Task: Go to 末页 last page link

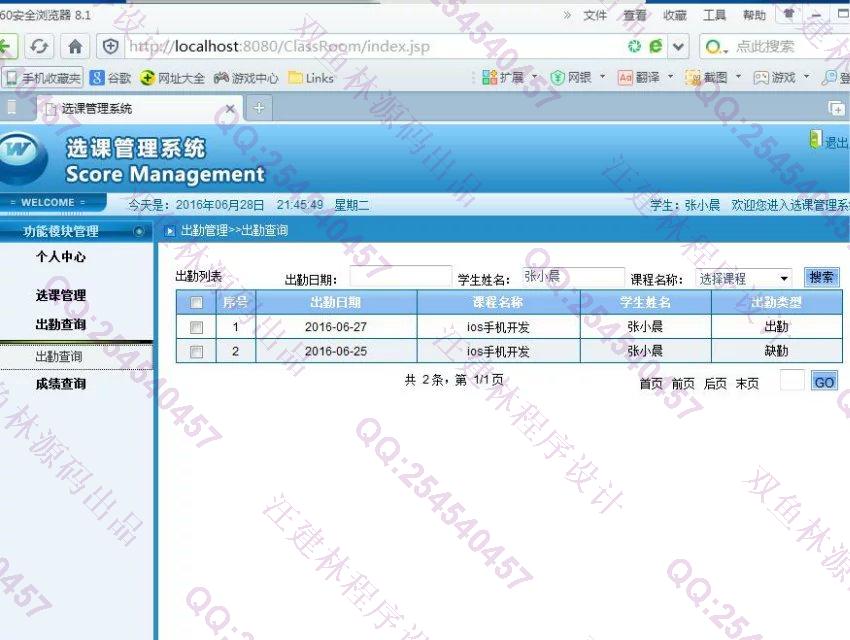Action: 747,384
